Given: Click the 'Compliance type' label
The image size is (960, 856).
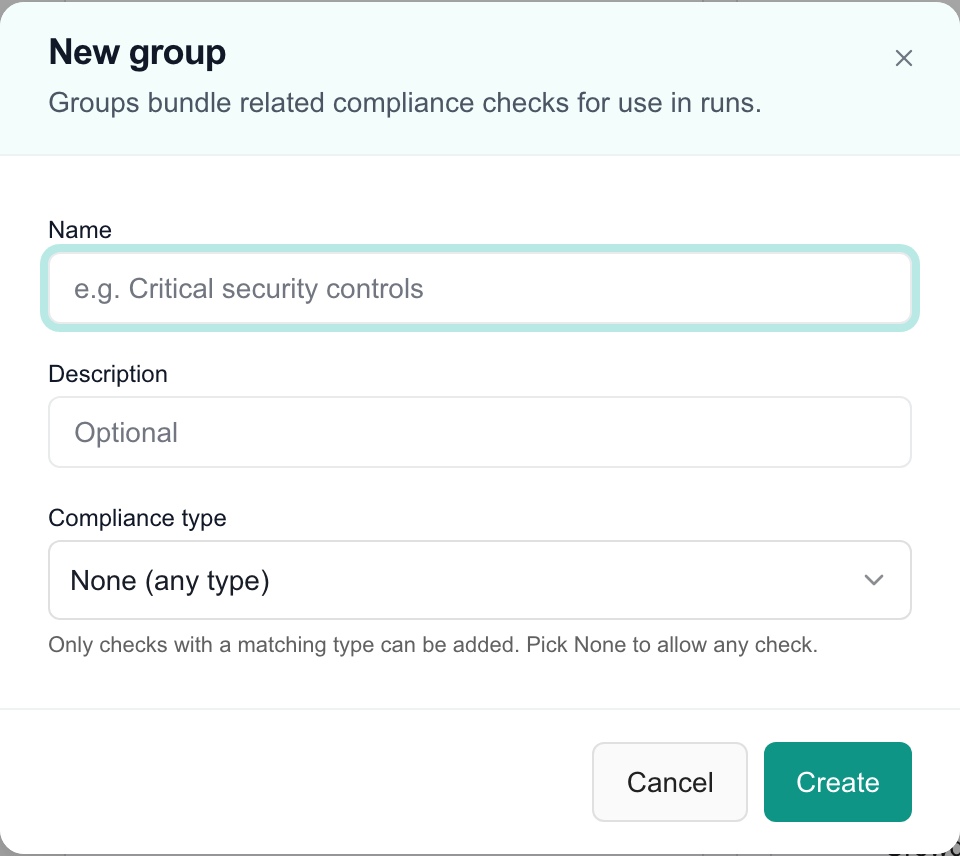Looking at the screenshot, I should (137, 518).
